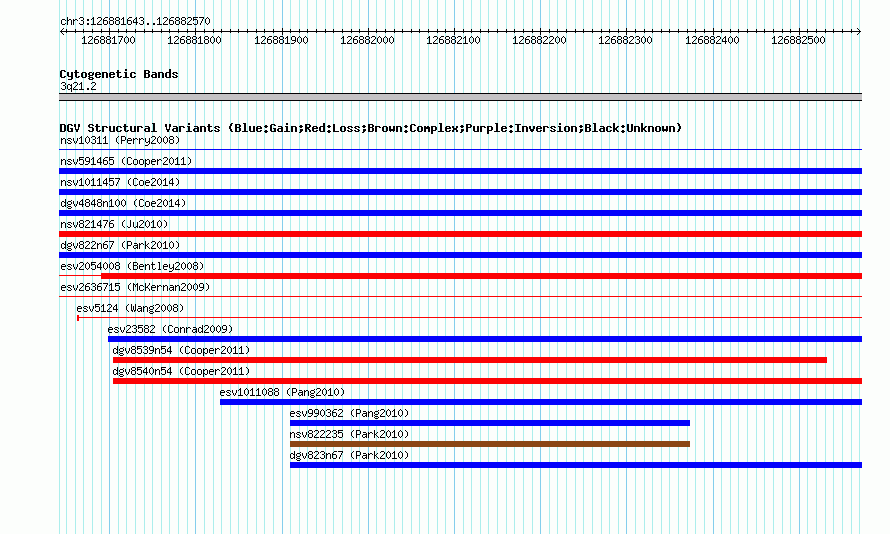This screenshot has height=534, width=890.
Task: Click the ruler's right arrow end
Action: pos(859,31)
